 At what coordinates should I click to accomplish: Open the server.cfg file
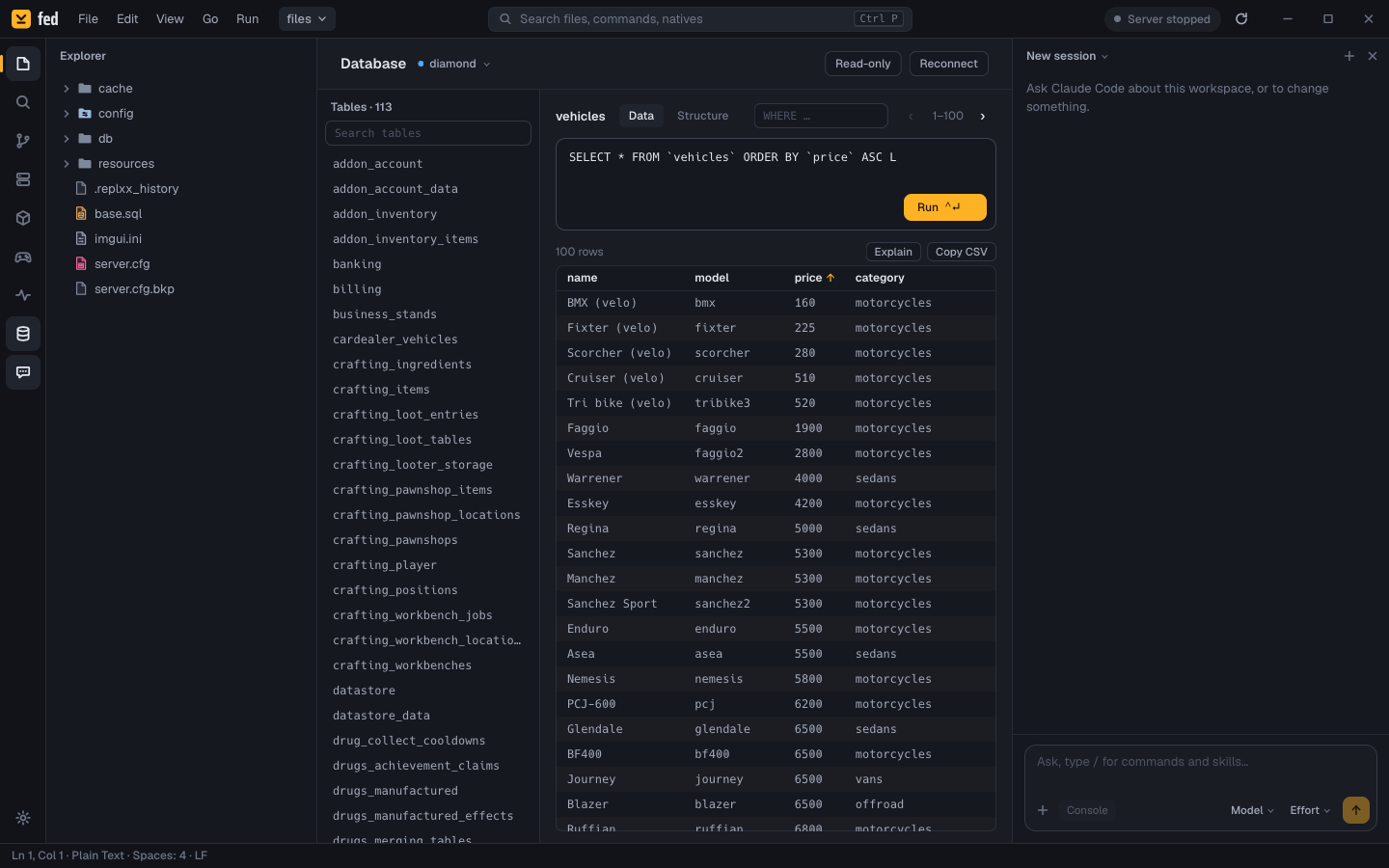(x=181, y=264)
